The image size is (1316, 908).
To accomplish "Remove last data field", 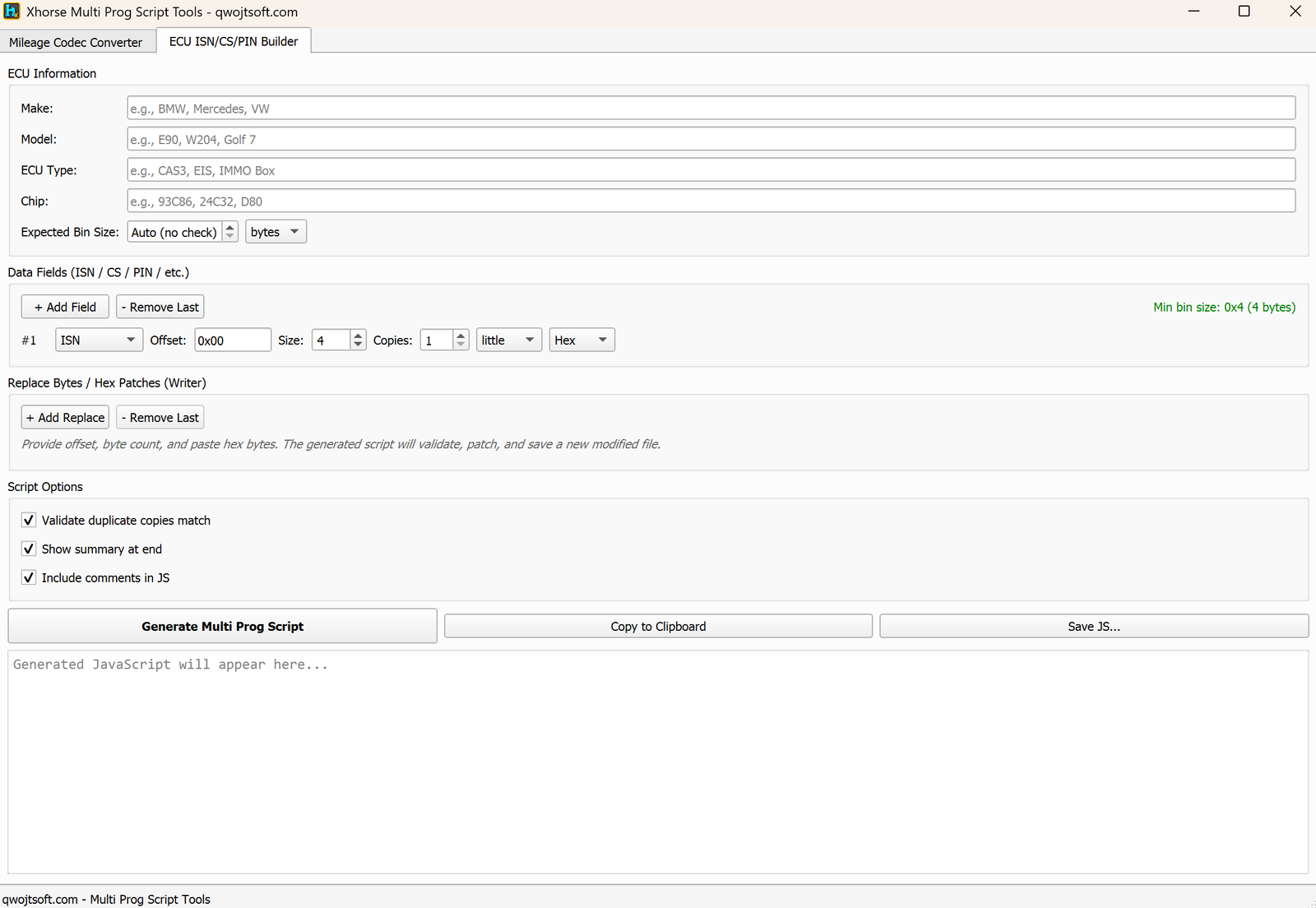I will coord(160,307).
